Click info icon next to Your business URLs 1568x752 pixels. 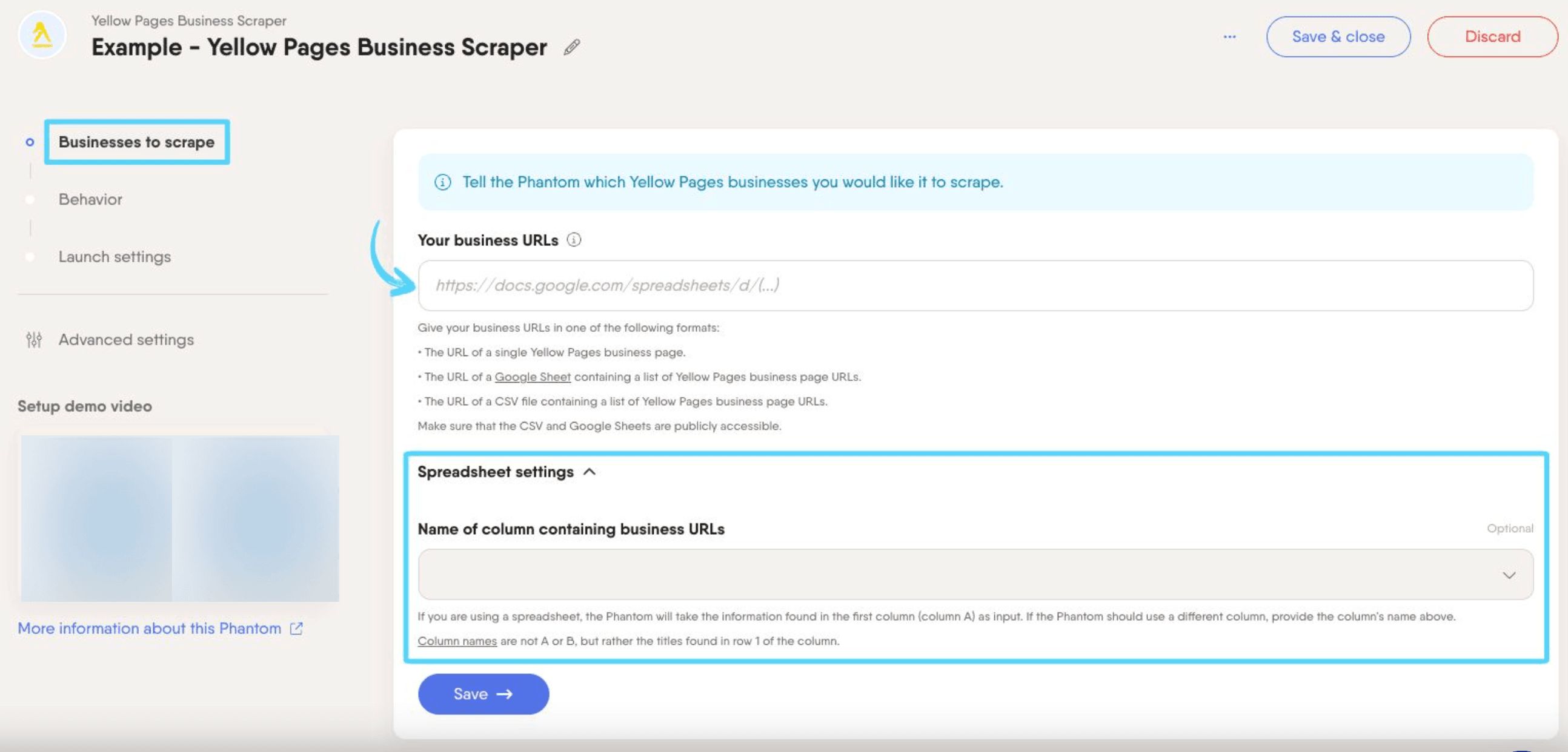[574, 240]
